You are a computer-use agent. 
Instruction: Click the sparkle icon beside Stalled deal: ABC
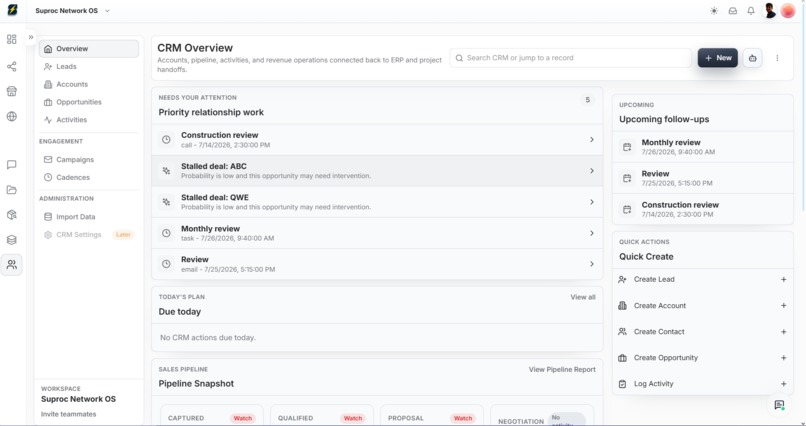tap(166, 171)
